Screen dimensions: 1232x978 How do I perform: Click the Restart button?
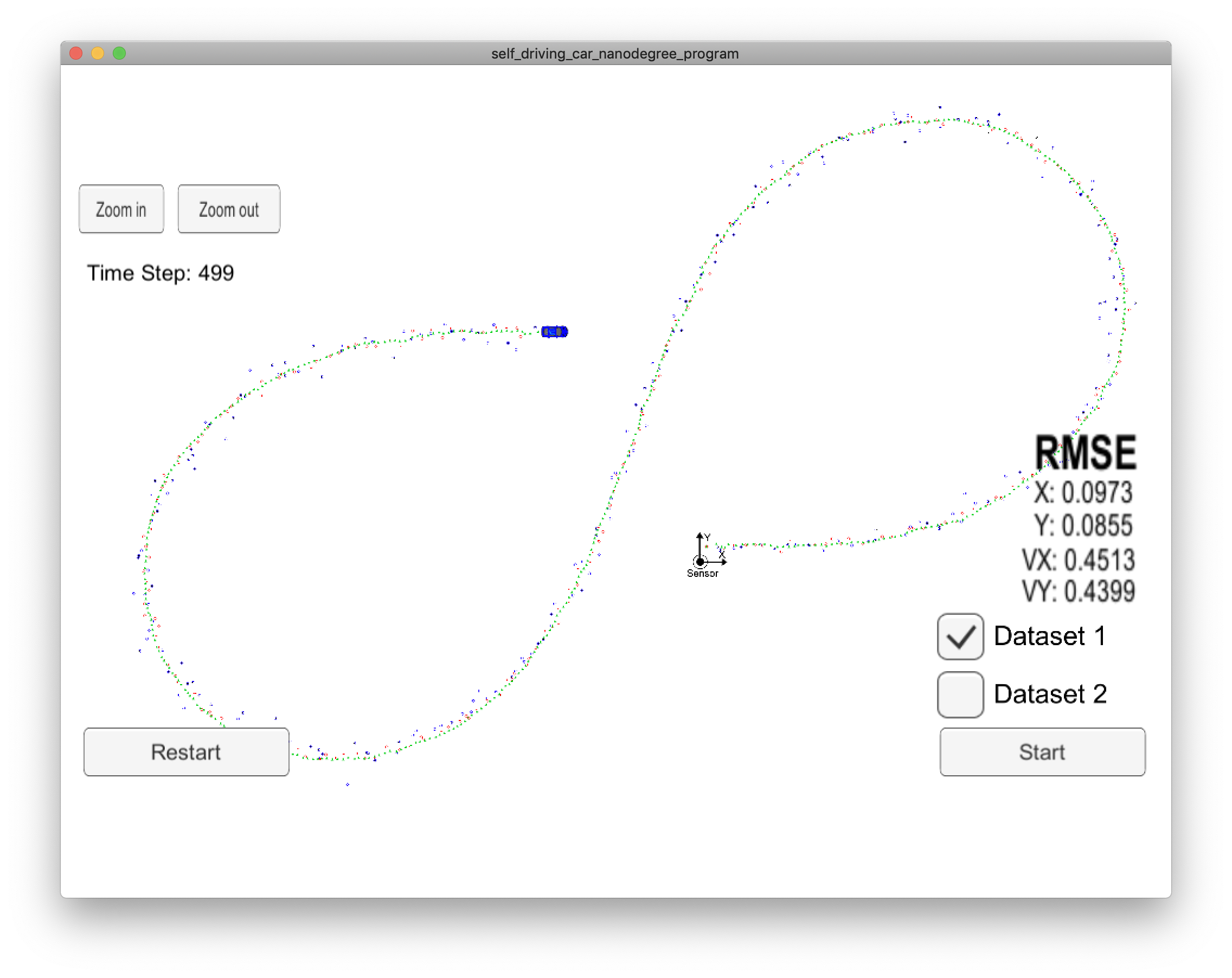coord(187,752)
